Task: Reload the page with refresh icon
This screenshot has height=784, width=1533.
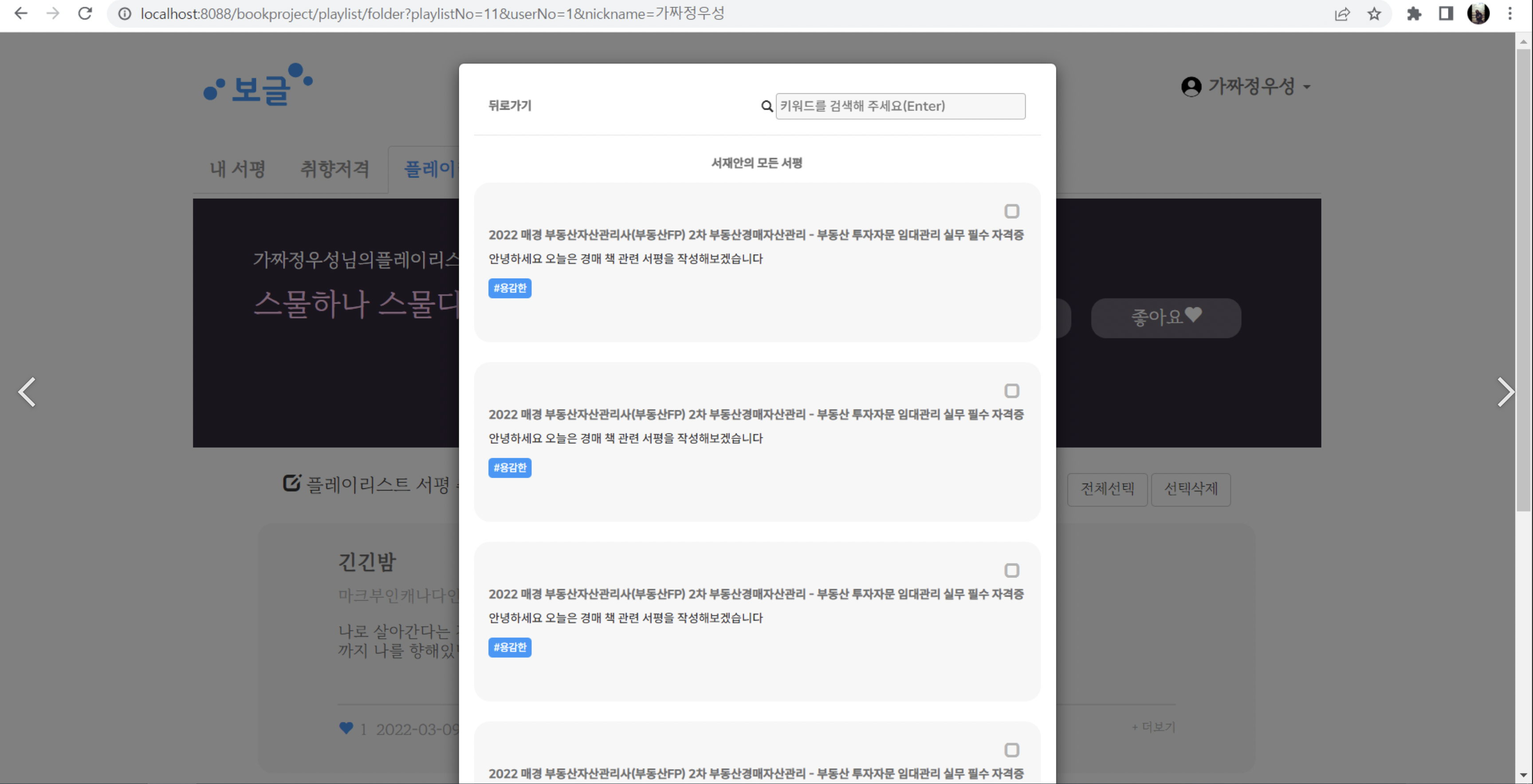Action: point(85,13)
